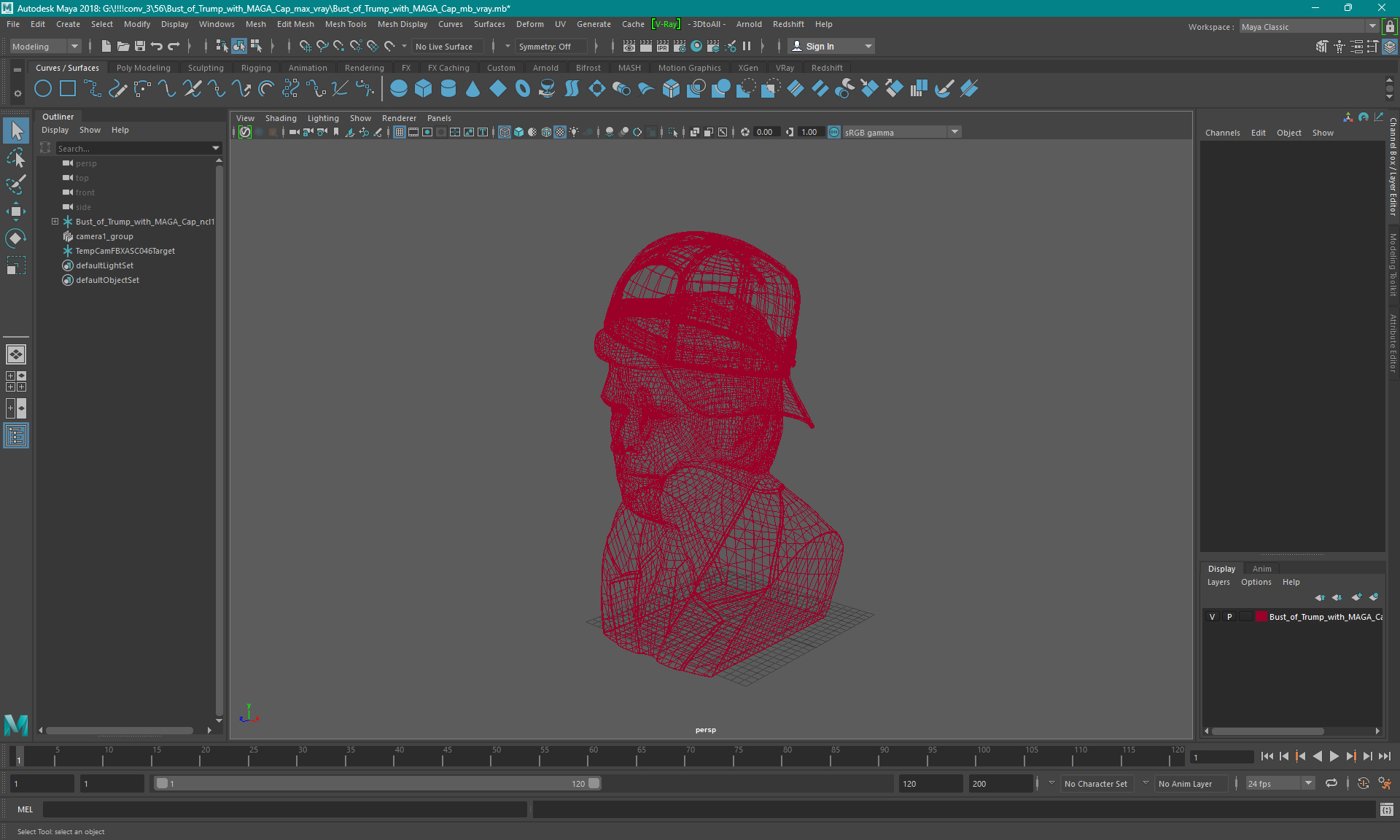
Task: Click the Sign In button
Action: [820, 46]
